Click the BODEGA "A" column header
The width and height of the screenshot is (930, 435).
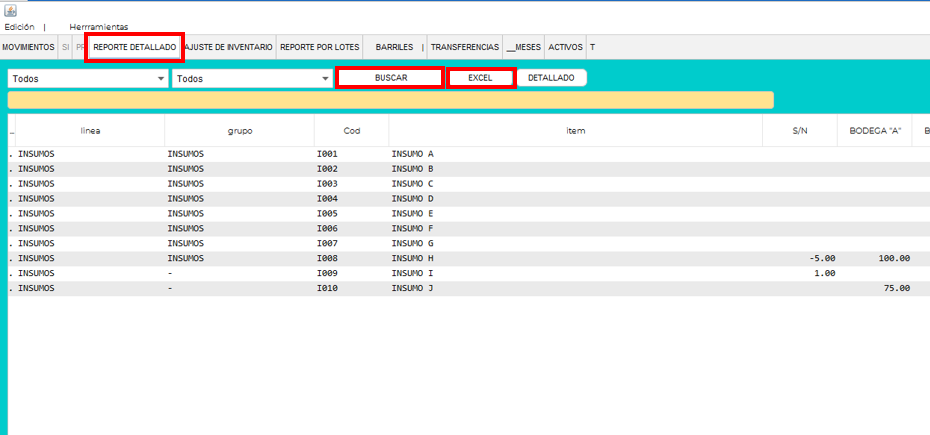click(874, 130)
